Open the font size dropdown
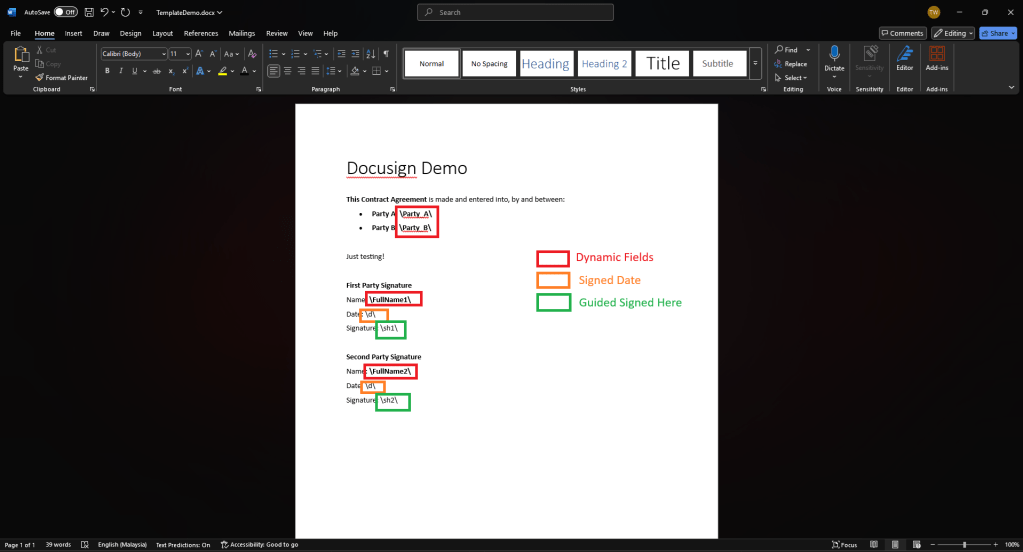The height and width of the screenshot is (552, 1023). coord(188,54)
